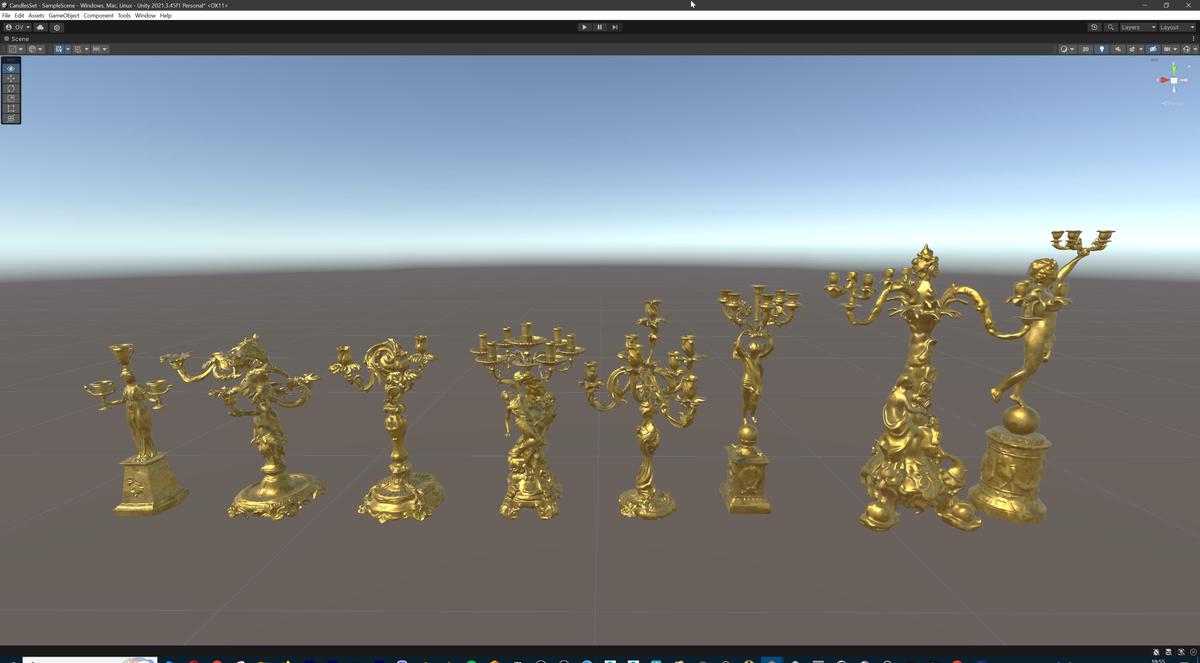Open the Gizmos options arrow
The height and width of the screenshot is (663, 1200).
click(x=1195, y=49)
